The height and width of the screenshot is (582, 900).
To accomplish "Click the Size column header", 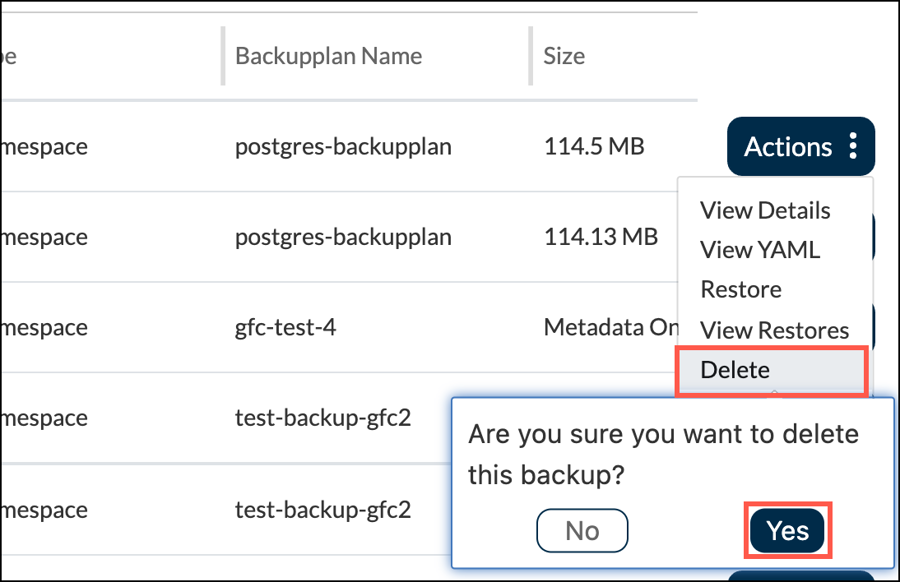I will [x=564, y=55].
